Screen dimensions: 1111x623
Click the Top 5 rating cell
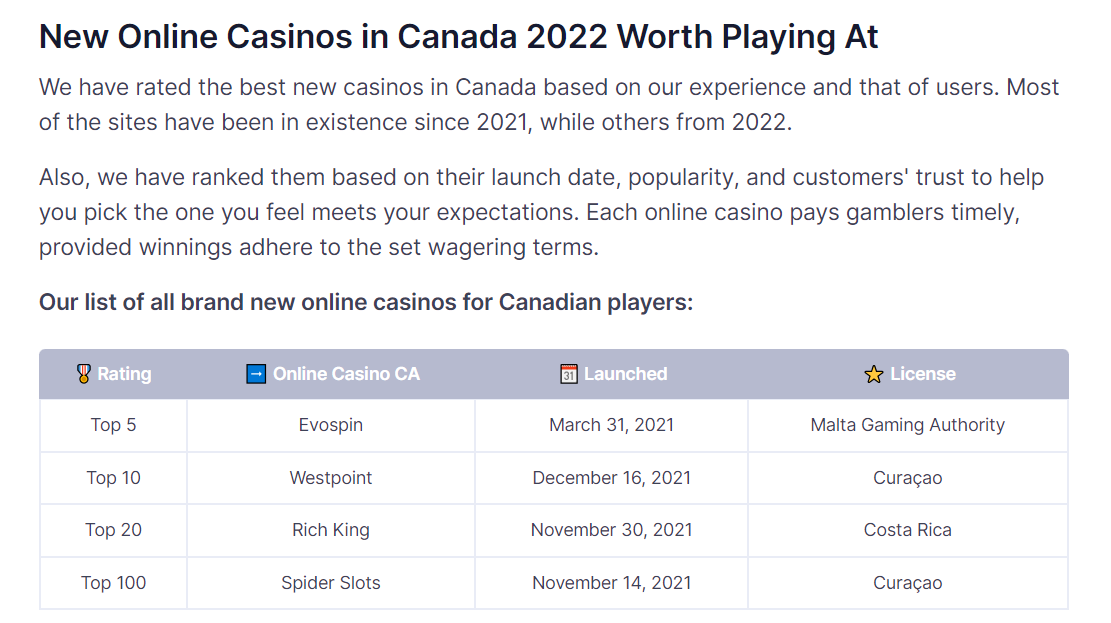click(x=113, y=425)
